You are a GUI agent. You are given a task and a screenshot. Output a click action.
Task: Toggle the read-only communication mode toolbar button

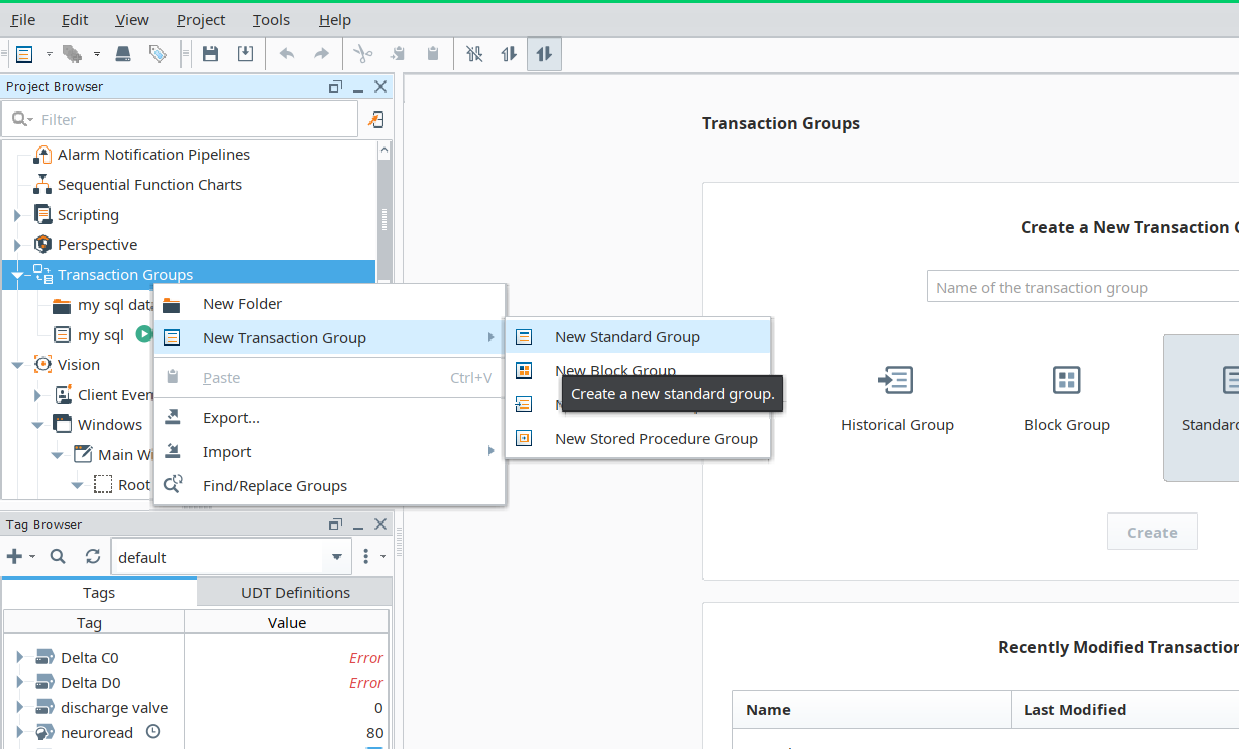click(509, 54)
